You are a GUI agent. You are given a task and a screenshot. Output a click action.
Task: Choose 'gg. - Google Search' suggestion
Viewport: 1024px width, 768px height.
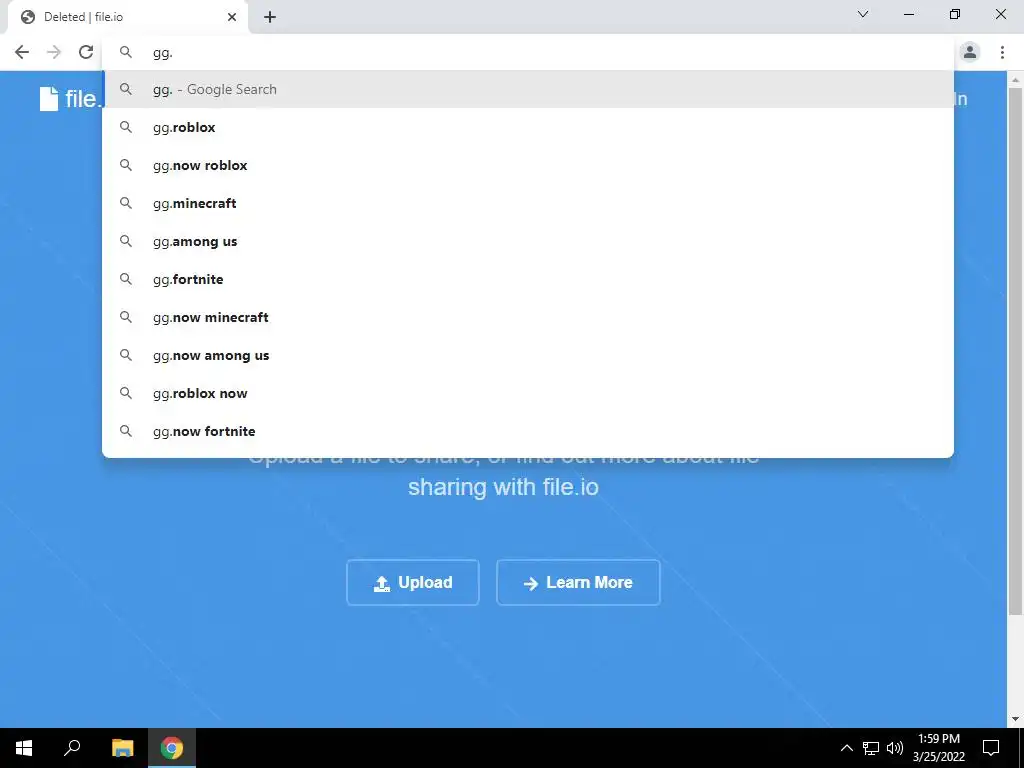click(528, 89)
